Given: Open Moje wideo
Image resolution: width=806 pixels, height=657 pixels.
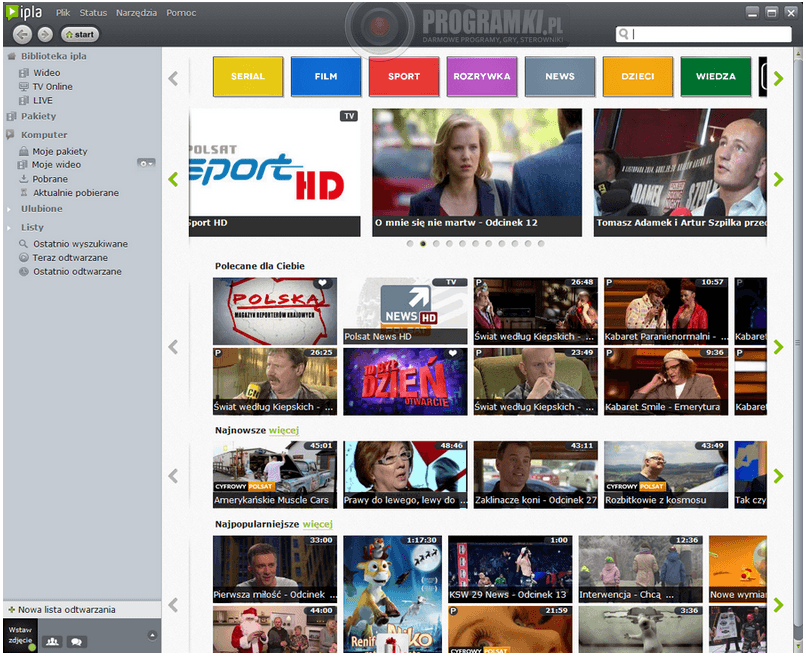Looking at the screenshot, I should point(56,165).
